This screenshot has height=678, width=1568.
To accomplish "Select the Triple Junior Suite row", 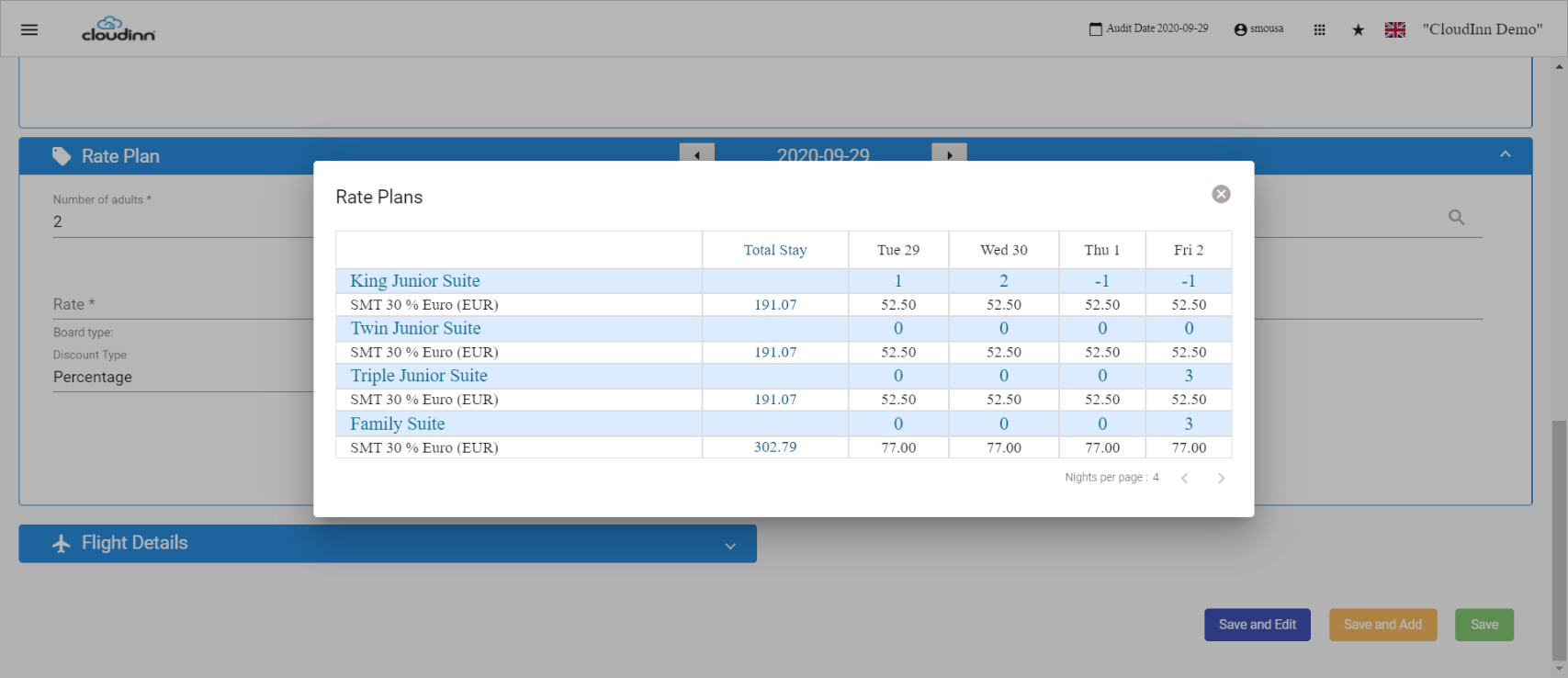I will (x=784, y=376).
